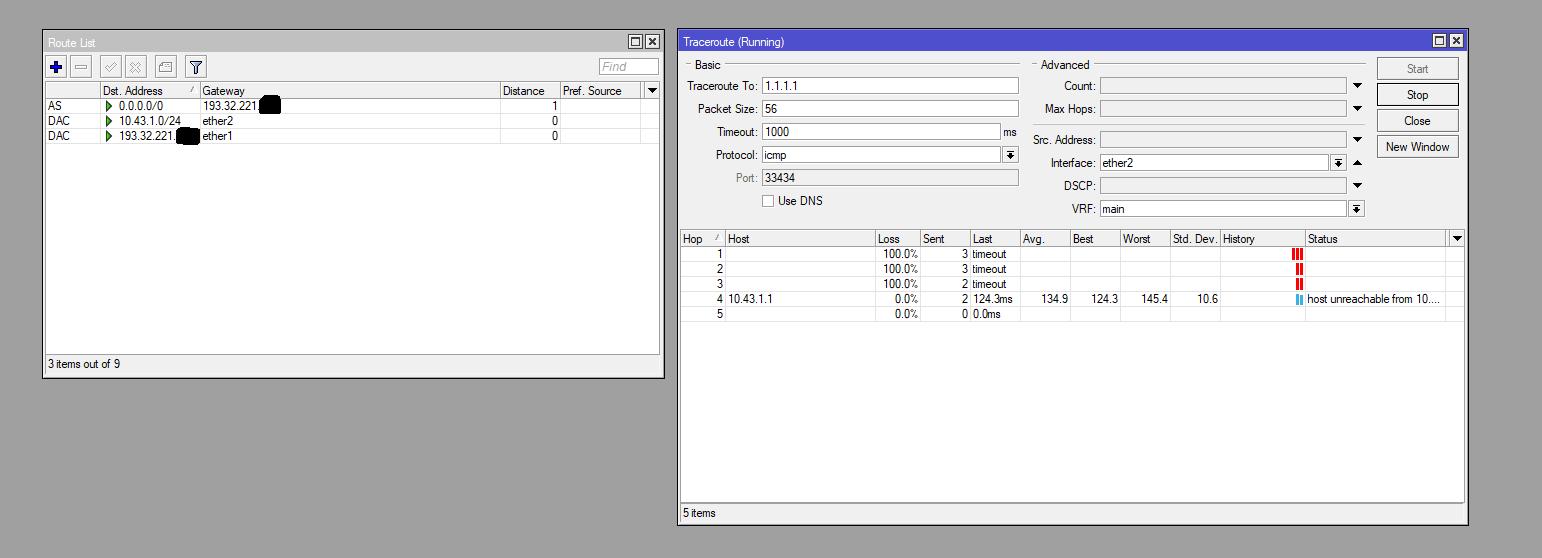Select the 10.43.1.0/24 route row

click(x=352, y=120)
